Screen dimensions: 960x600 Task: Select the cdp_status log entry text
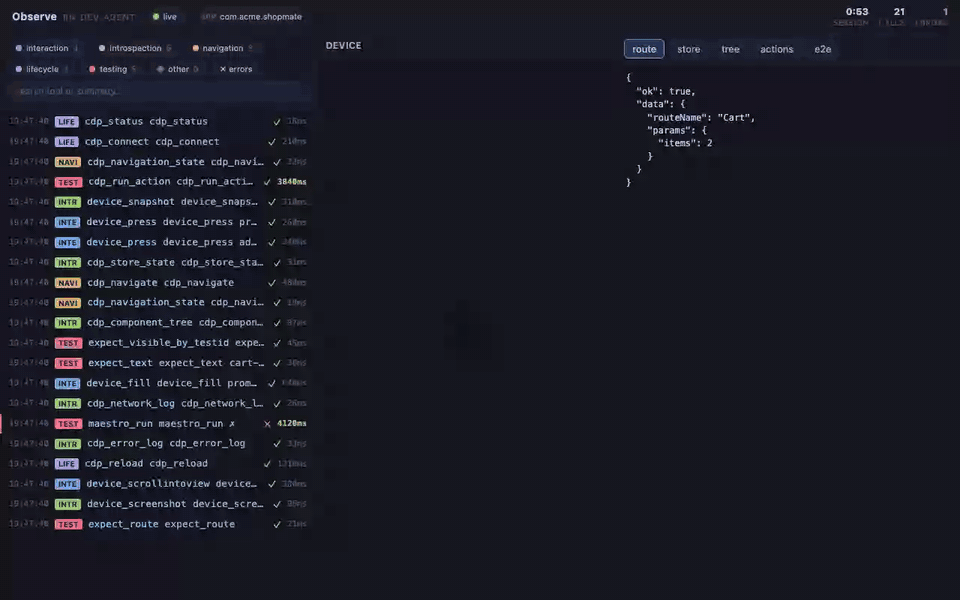click(146, 121)
